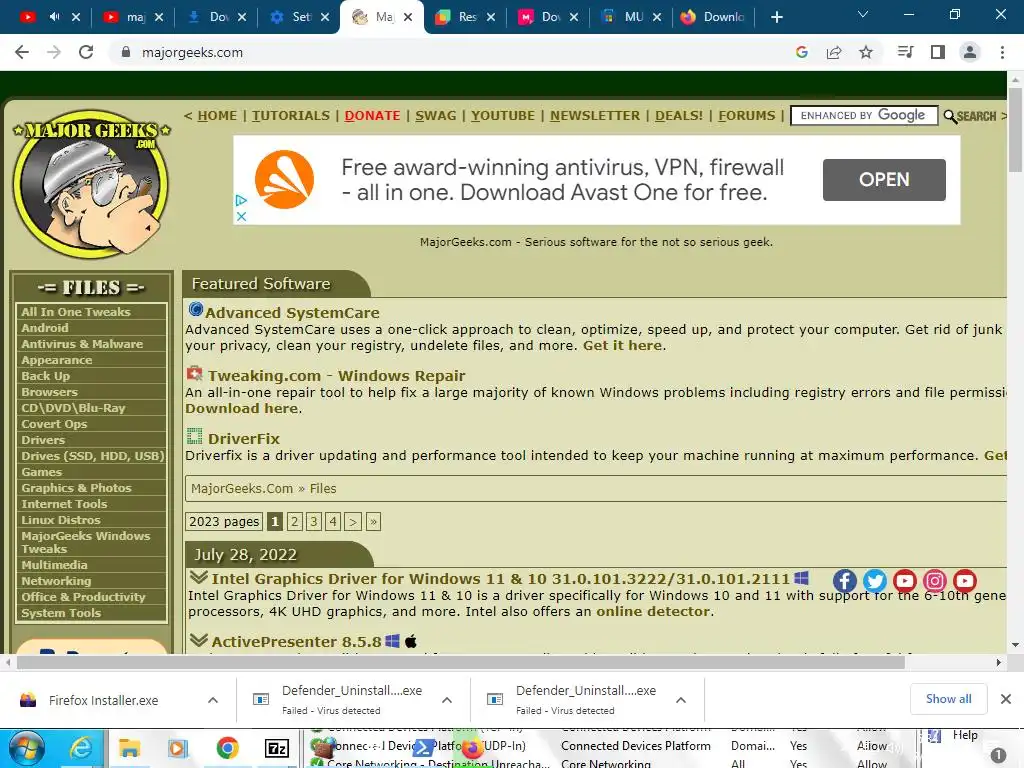Expand the ActivePresenter 8.5.8 entry chevron
This screenshot has height=768, width=1024.
tap(199, 641)
